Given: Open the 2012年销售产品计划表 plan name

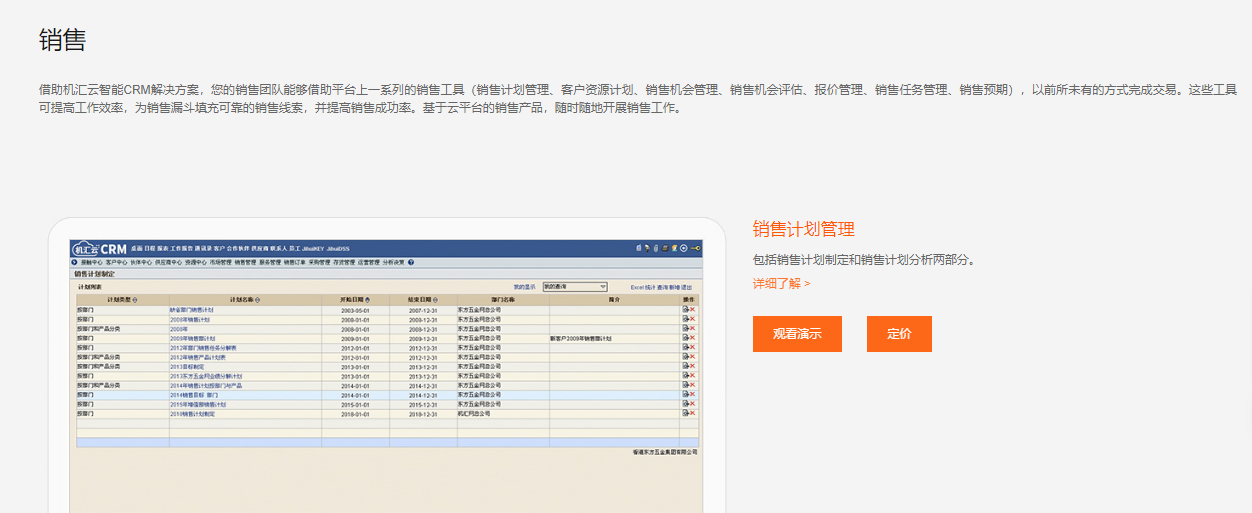Looking at the screenshot, I should (x=198, y=357).
